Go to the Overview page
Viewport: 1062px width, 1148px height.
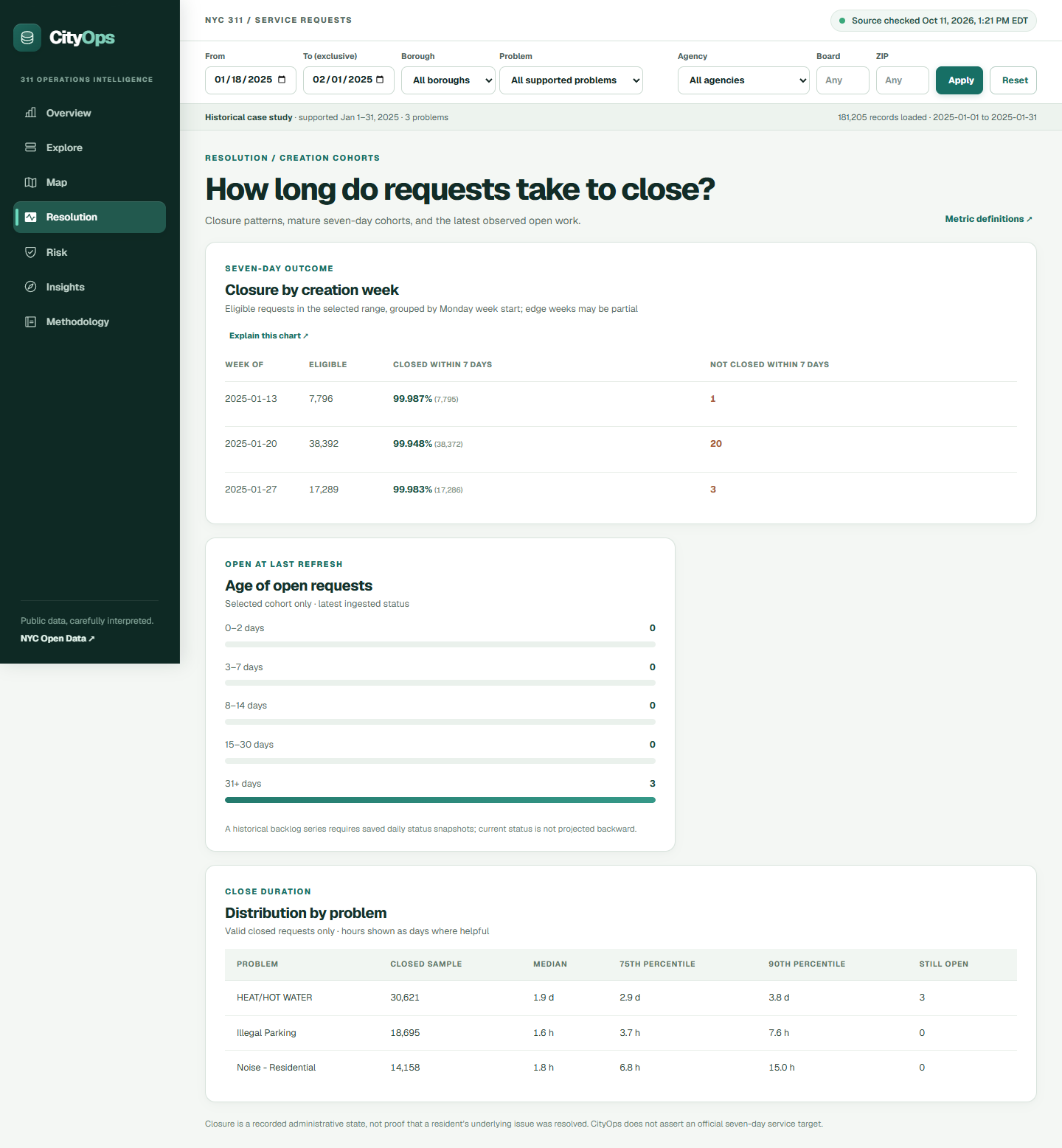89,113
